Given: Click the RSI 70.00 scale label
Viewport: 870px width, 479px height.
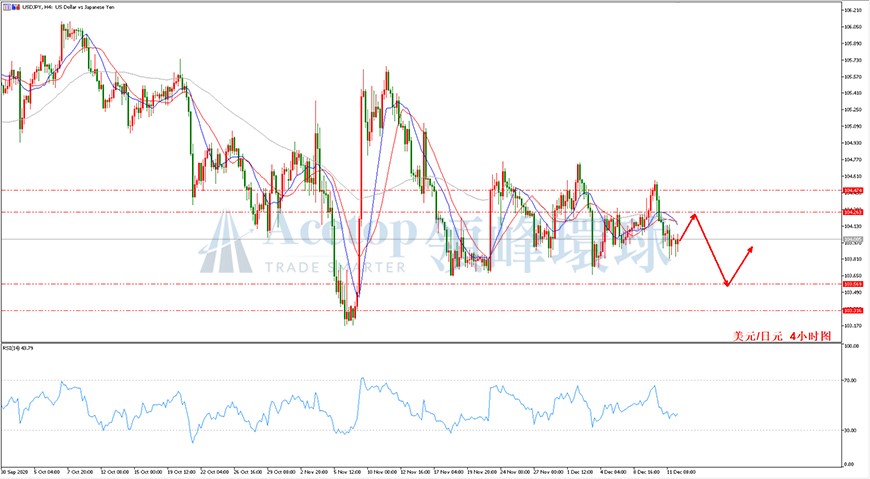Looking at the screenshot, I should (851, 381).
